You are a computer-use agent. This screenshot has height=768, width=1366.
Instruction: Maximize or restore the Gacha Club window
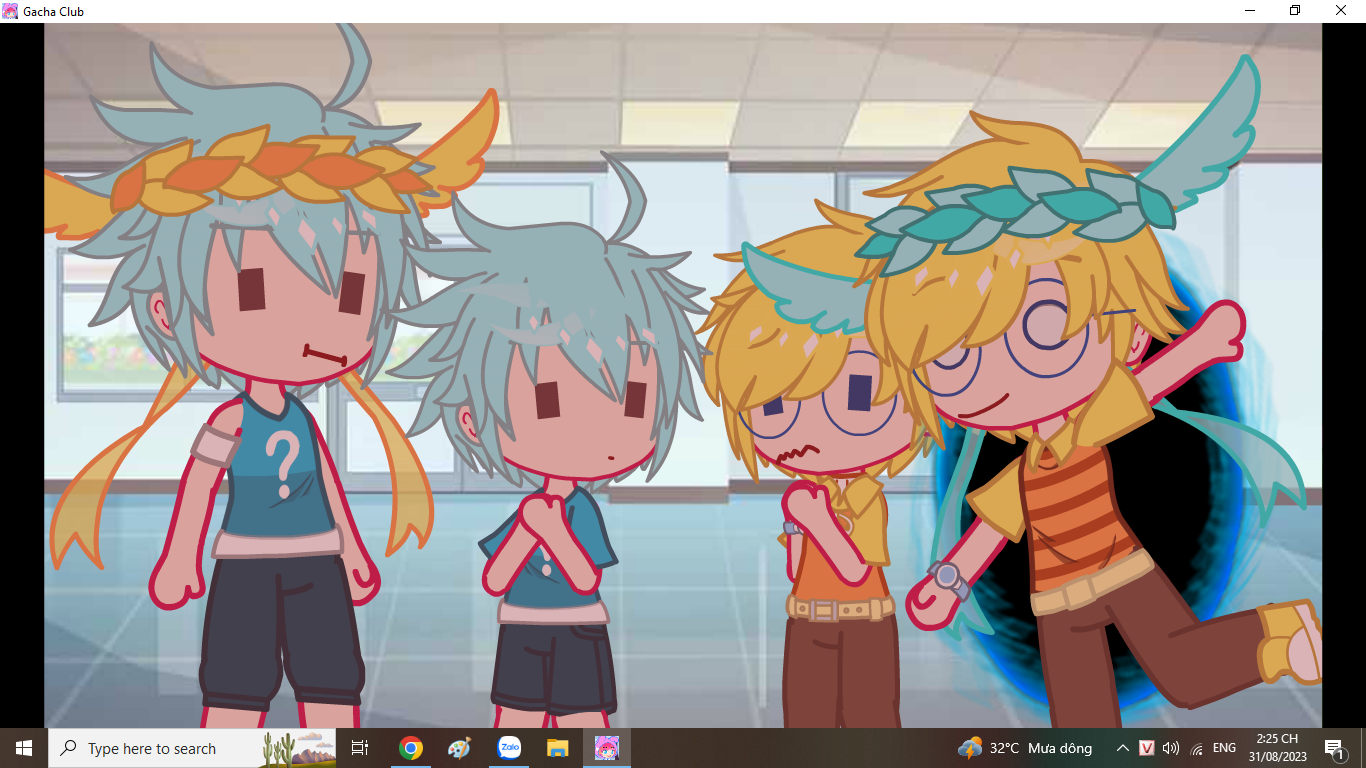click(1295, 11)
